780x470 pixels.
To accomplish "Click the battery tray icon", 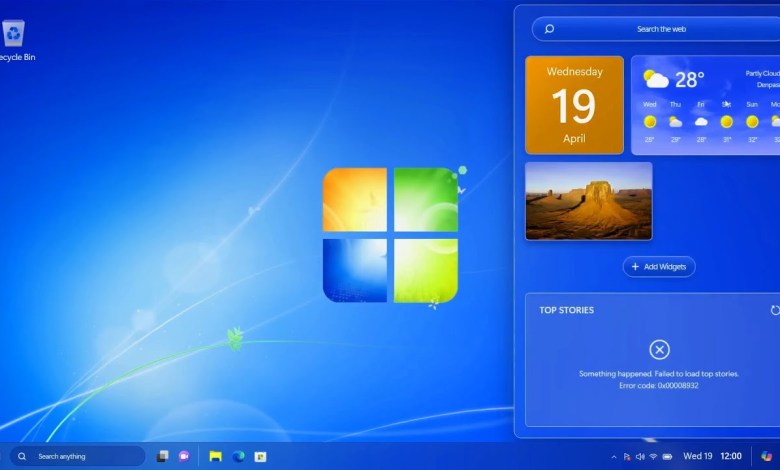I will [x=668, y=457].
